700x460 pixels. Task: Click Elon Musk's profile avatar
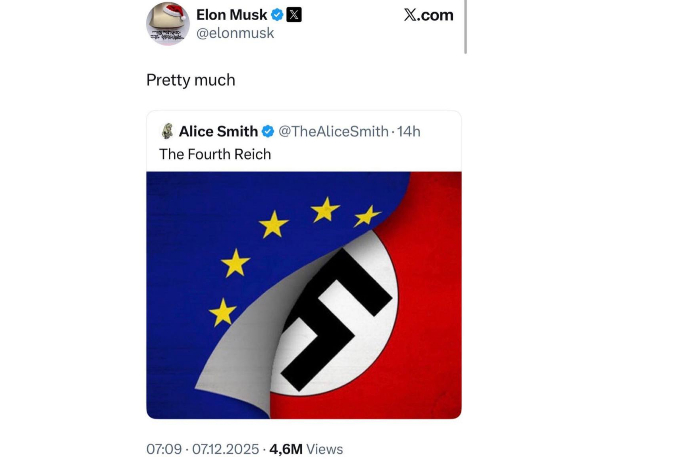coord(168,23)
